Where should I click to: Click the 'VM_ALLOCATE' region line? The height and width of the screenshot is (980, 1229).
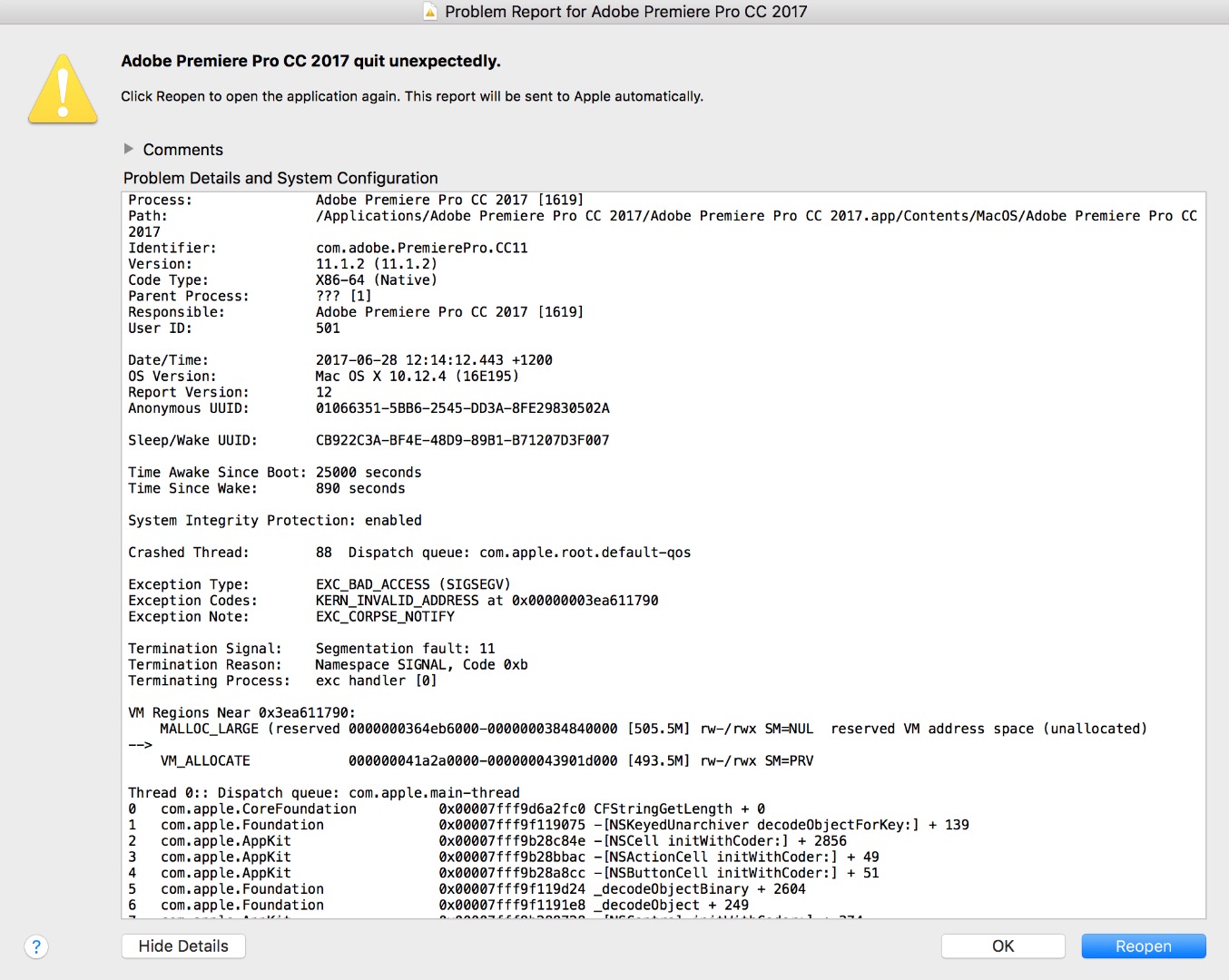(487, 761)
